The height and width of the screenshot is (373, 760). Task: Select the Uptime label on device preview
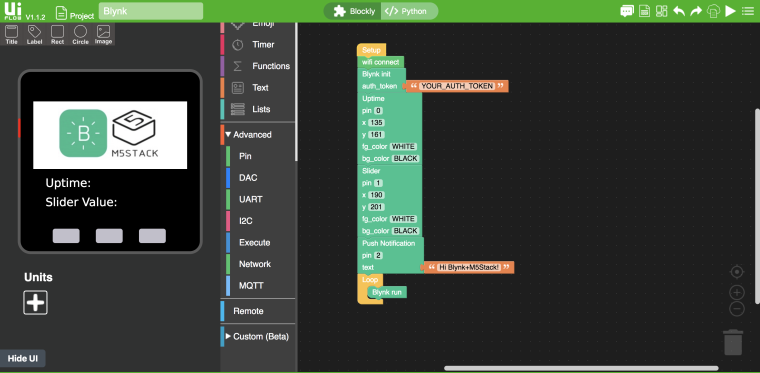point(68,183)
